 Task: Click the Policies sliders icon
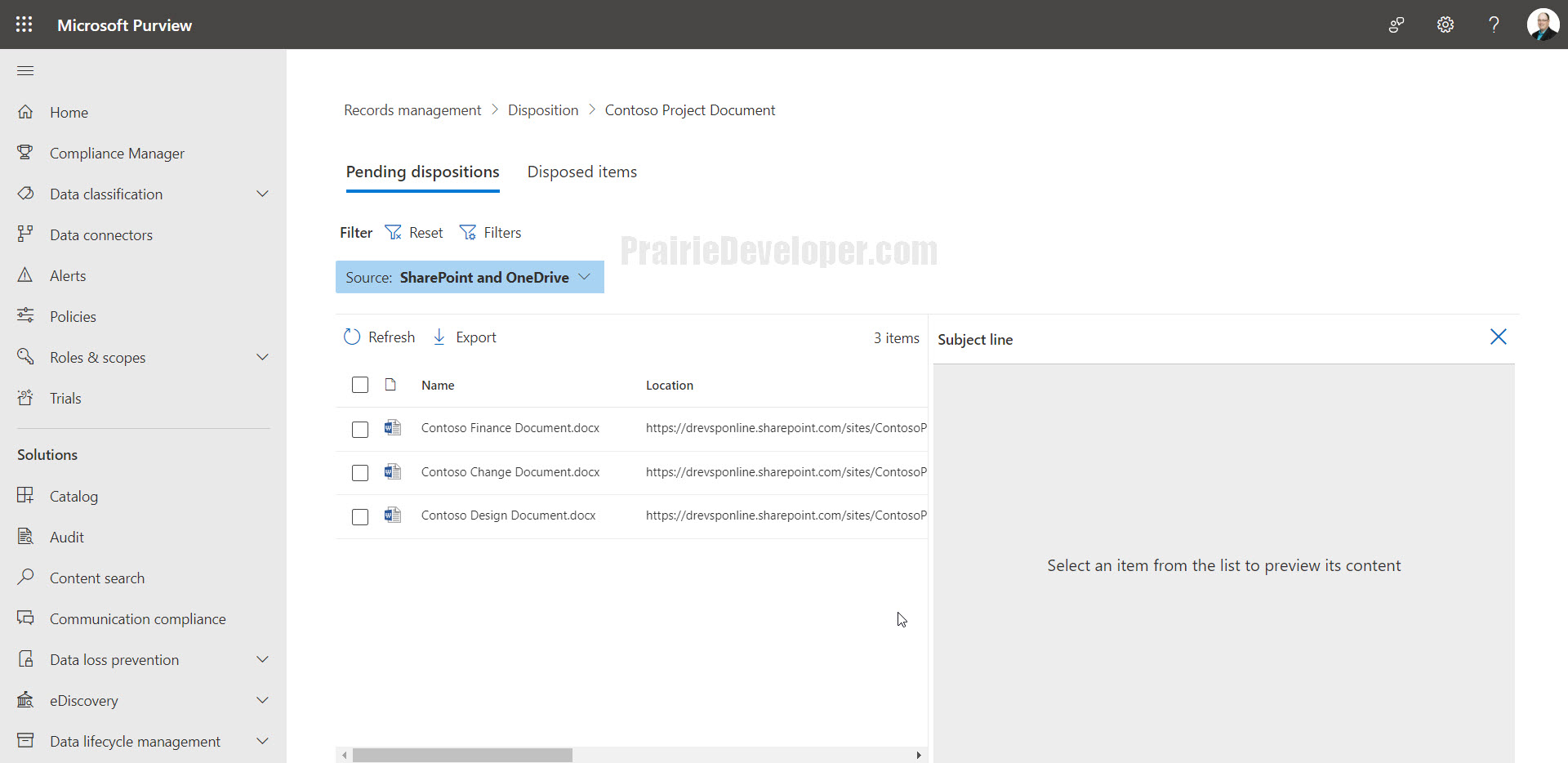point(25,316)
